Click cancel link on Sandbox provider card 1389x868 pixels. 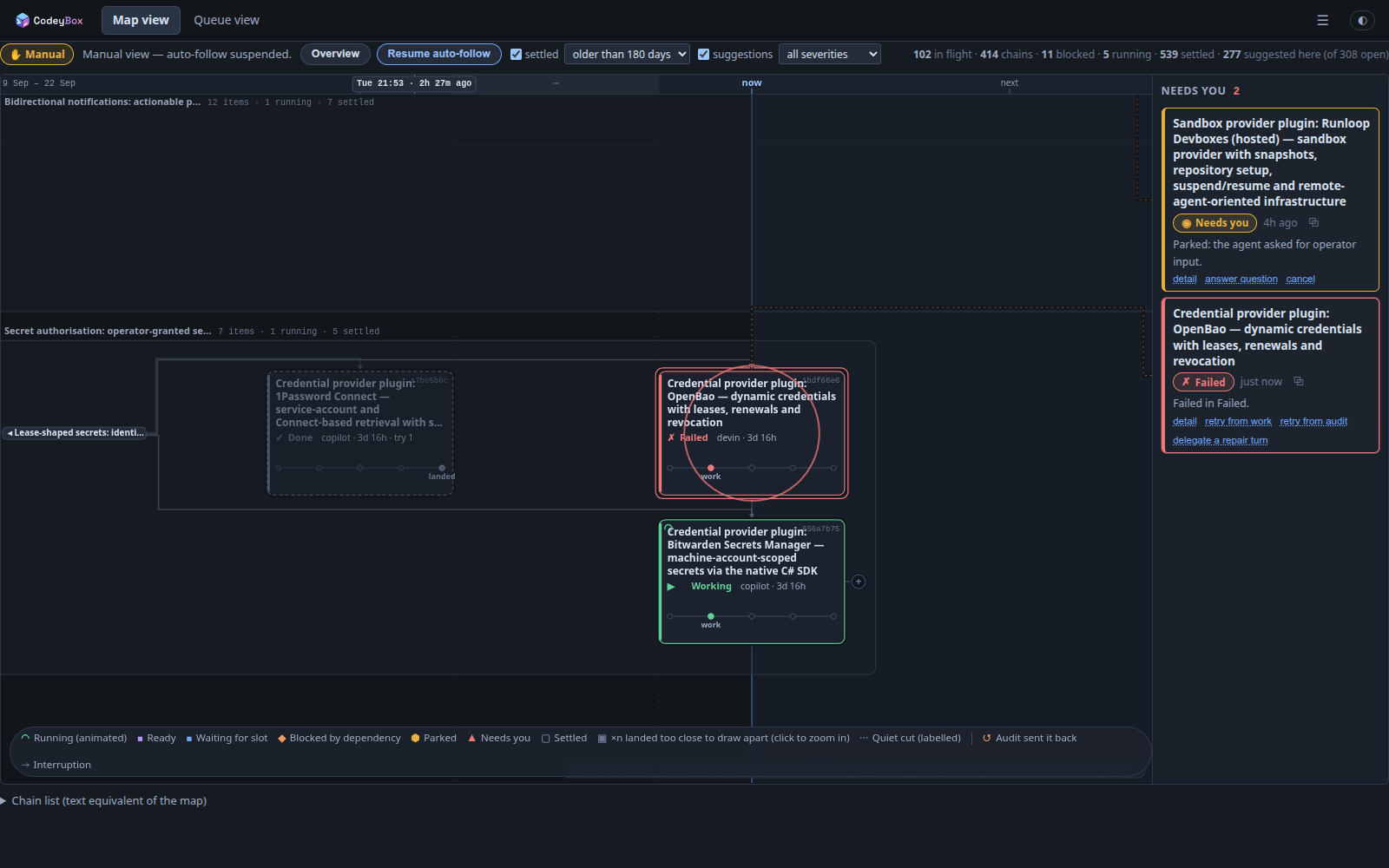(x=1300, y=279)
